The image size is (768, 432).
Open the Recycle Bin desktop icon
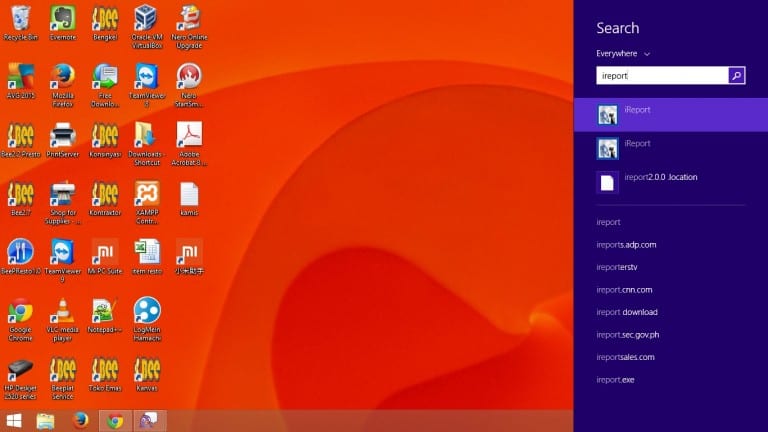coord(21,23)
